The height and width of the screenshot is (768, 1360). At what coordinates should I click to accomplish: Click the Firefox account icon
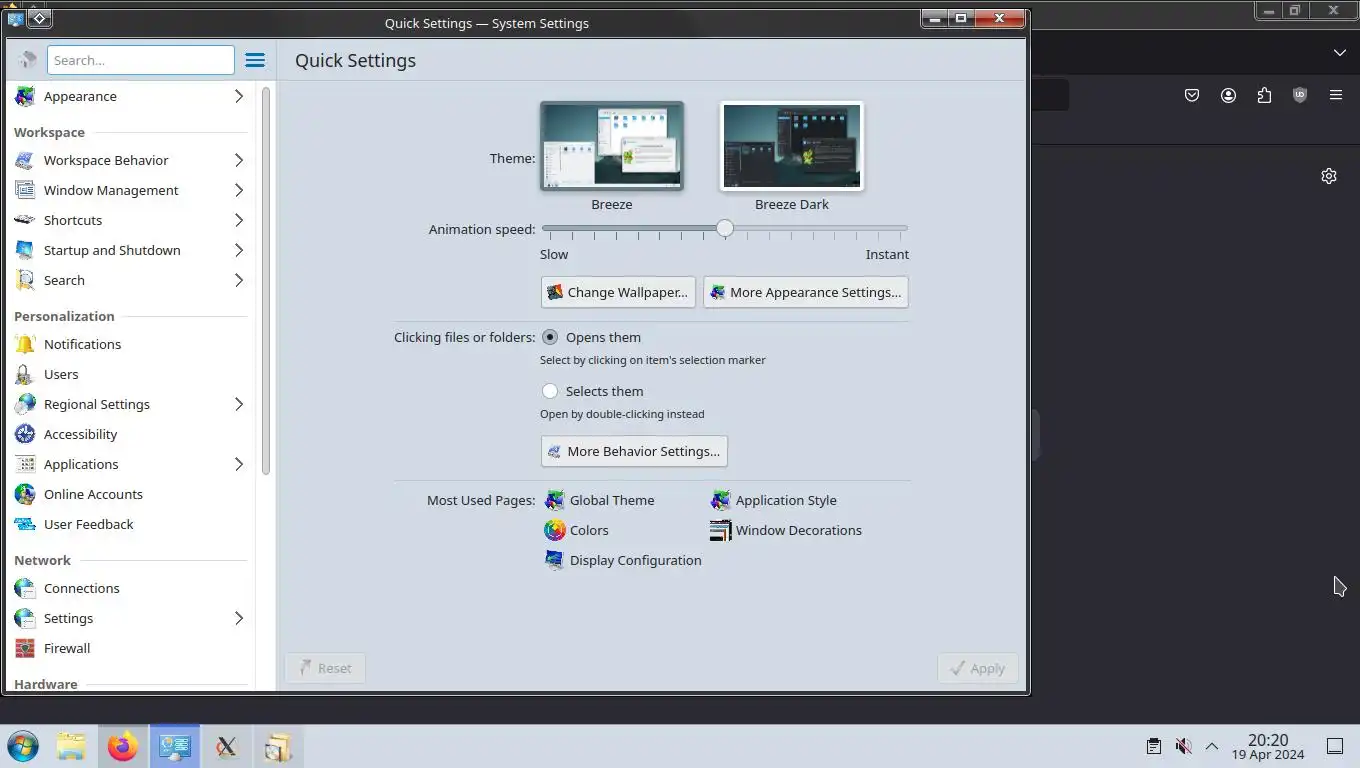tap(1228, 95)
